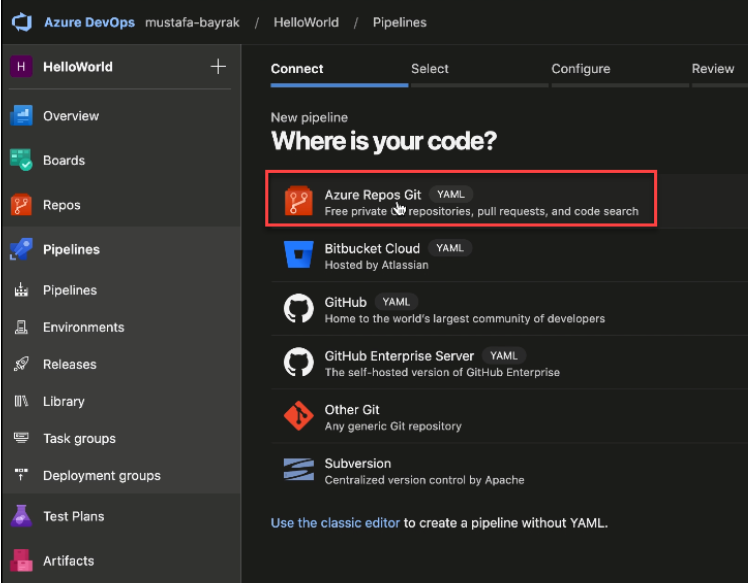The image size is (748, 583).
Task: Click the GitHub Enterprise Server icon
Action: (298, 363)
